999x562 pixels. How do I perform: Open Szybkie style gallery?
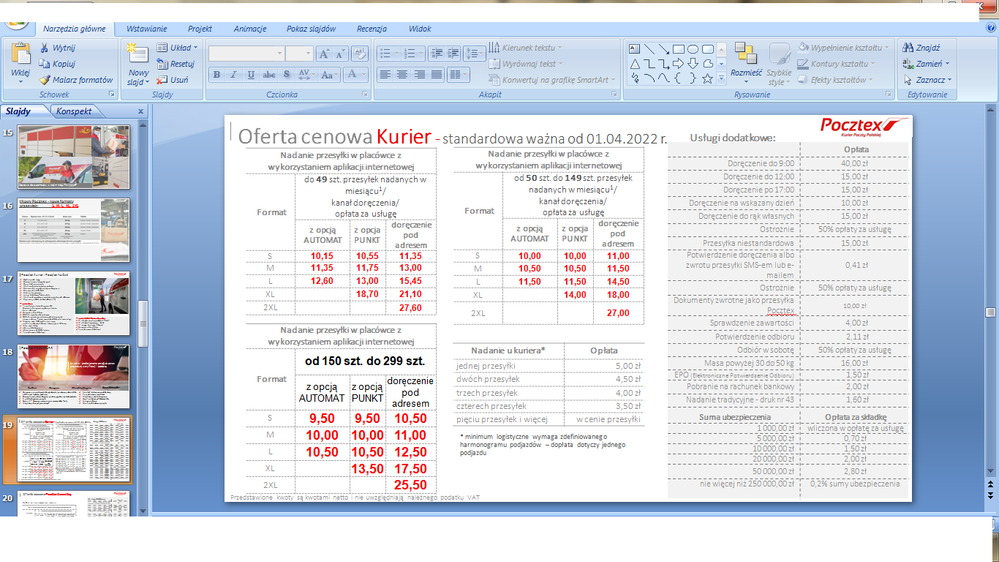click(779, 65)
